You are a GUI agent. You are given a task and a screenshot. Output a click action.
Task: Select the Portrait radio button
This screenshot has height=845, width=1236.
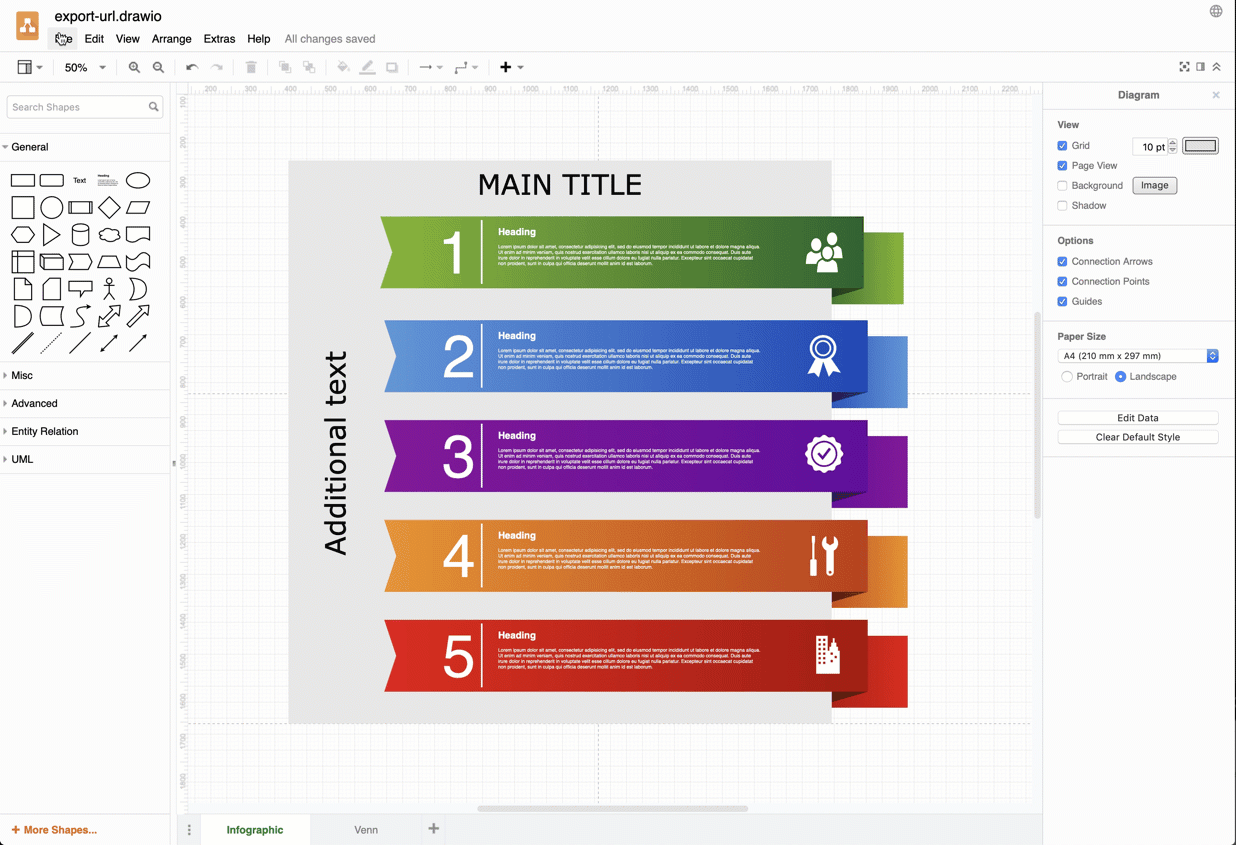[x=1068, y=376]
